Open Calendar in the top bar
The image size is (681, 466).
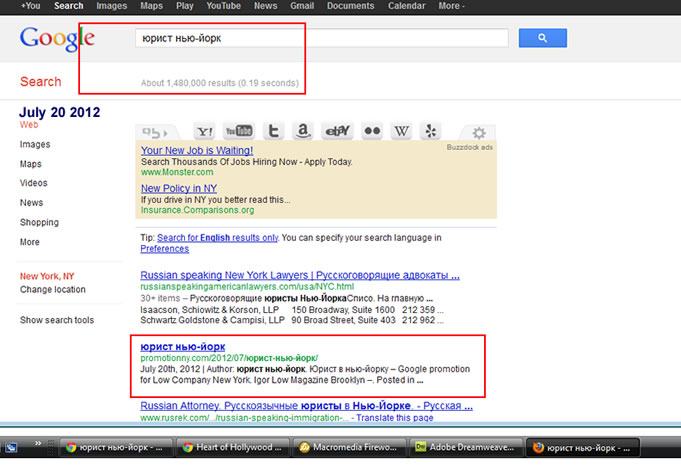tap(407, 6)
